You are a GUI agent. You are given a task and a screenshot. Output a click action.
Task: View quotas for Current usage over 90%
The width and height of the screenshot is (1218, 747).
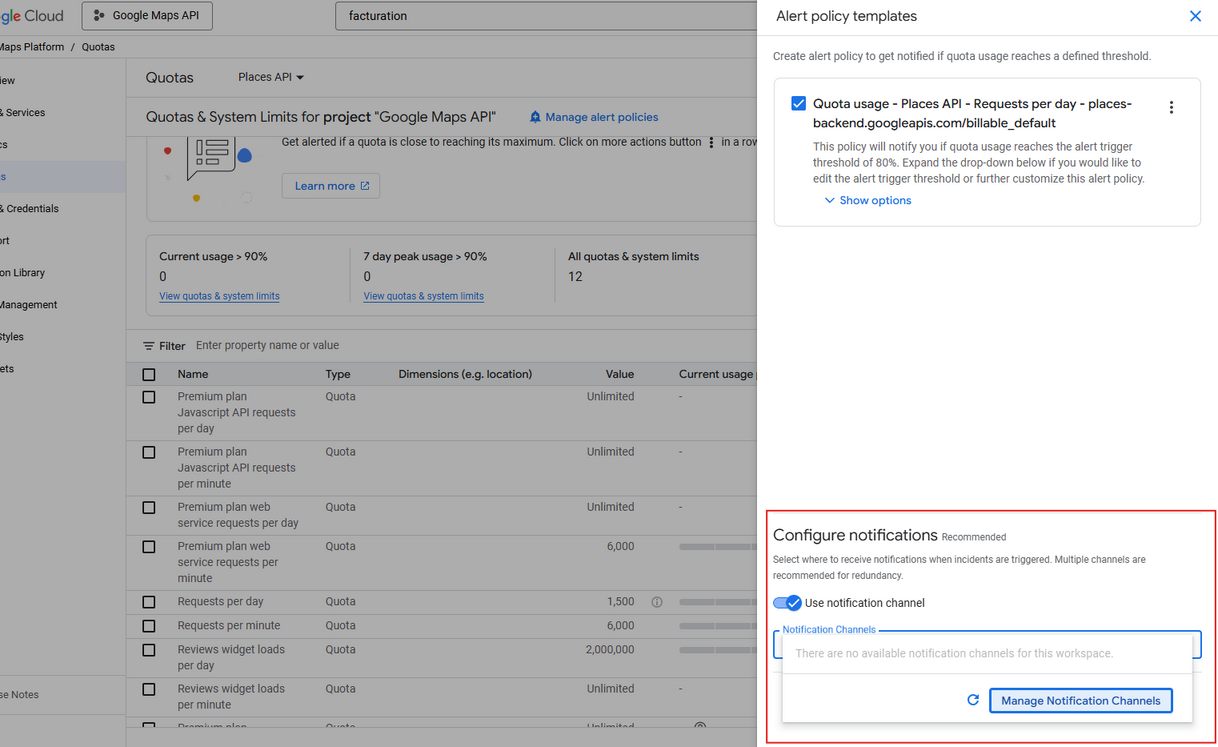[219, 296]
